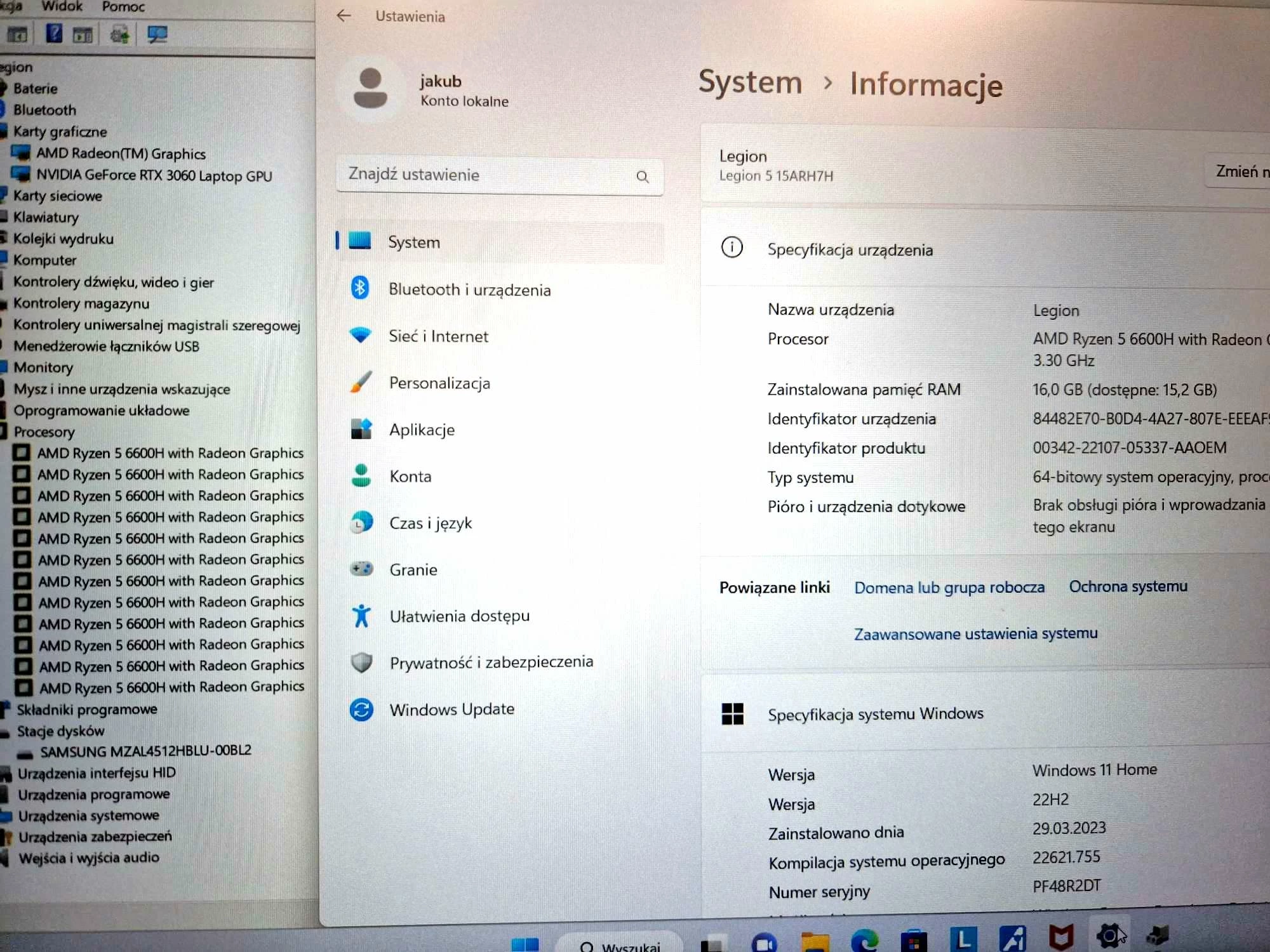
Task: Click the jakub user avatar
Action: 370,89
